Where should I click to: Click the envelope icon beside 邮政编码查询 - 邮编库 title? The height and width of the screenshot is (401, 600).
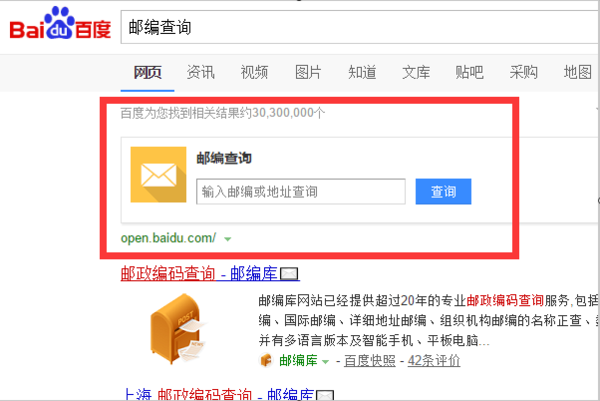289,274
